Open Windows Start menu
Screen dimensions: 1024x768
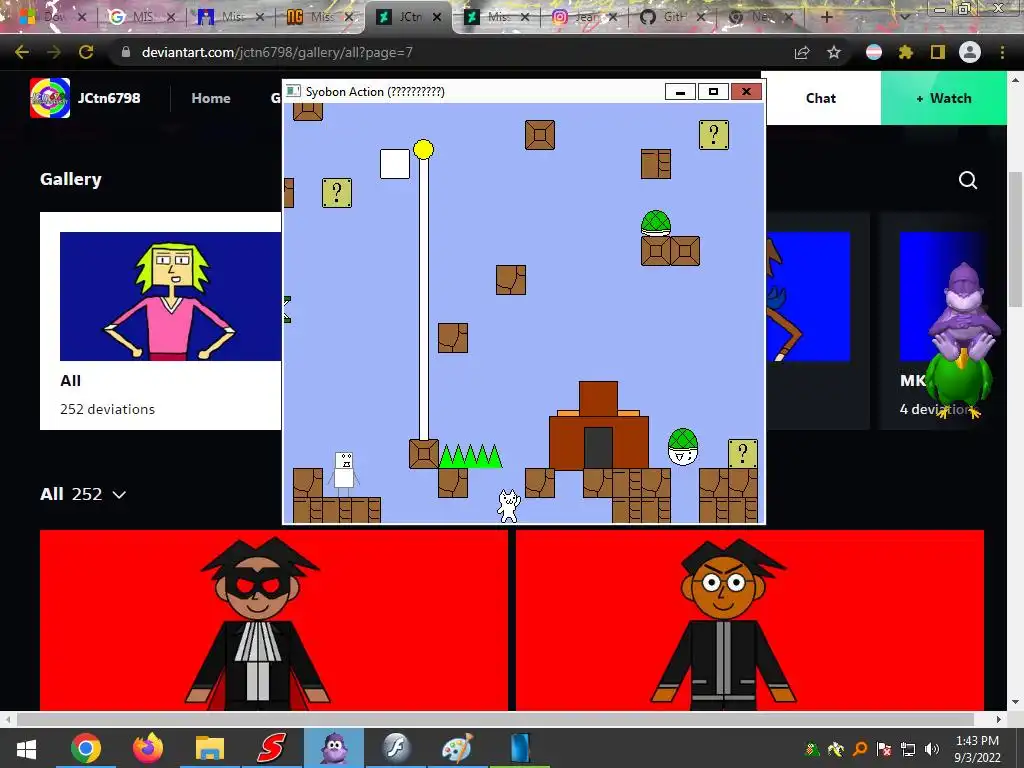pos(26,748)
